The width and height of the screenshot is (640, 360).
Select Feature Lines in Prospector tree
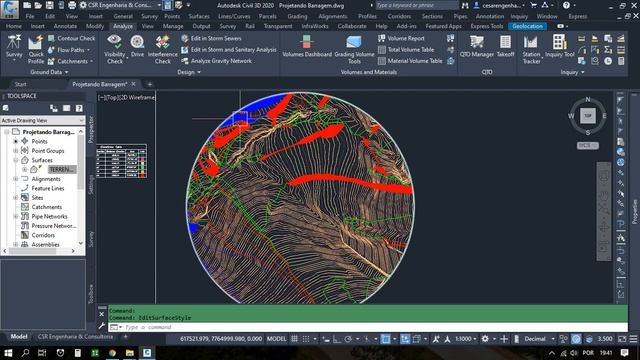click(x=48, y=188)
